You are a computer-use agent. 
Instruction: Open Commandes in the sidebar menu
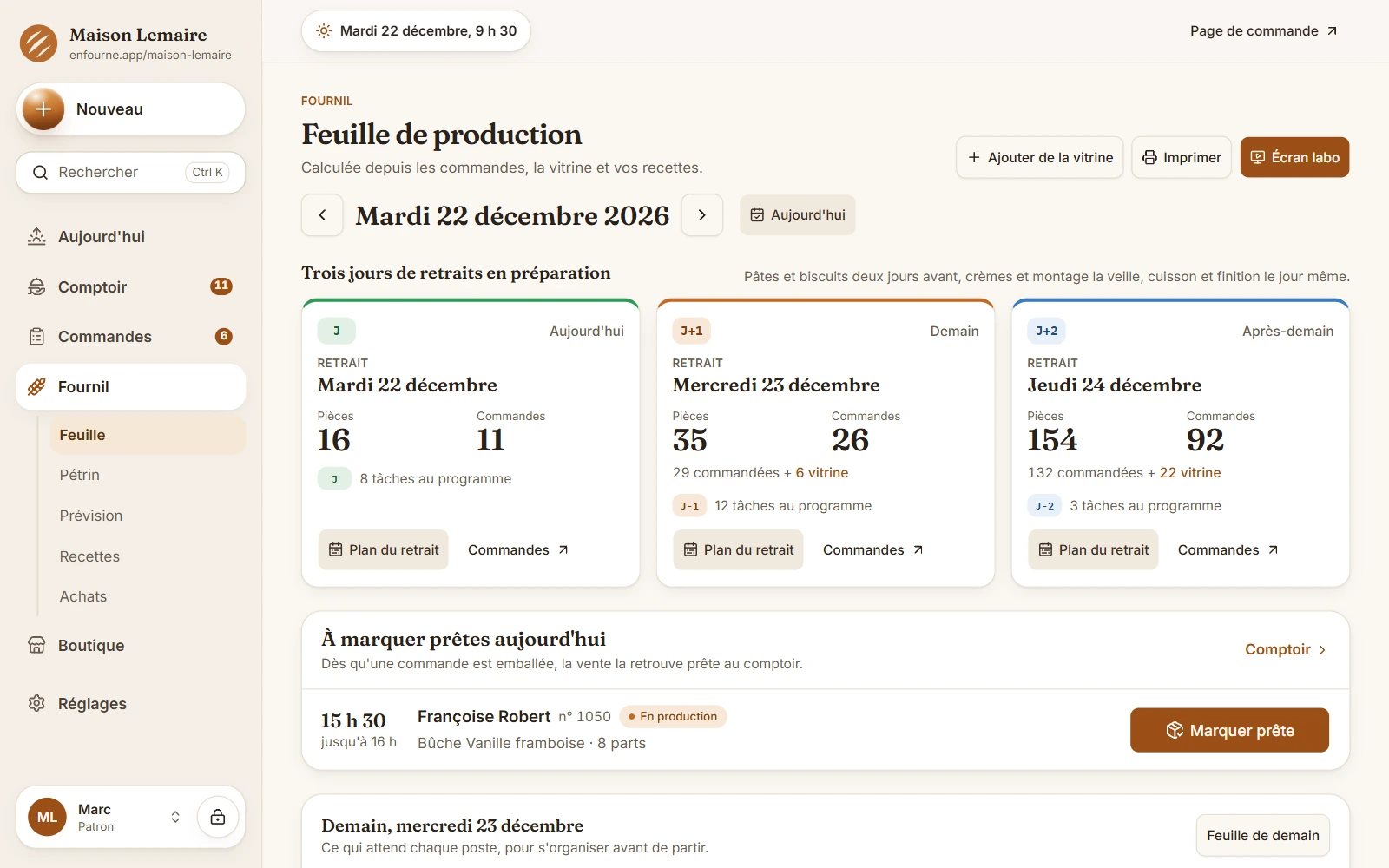(130, 337)
